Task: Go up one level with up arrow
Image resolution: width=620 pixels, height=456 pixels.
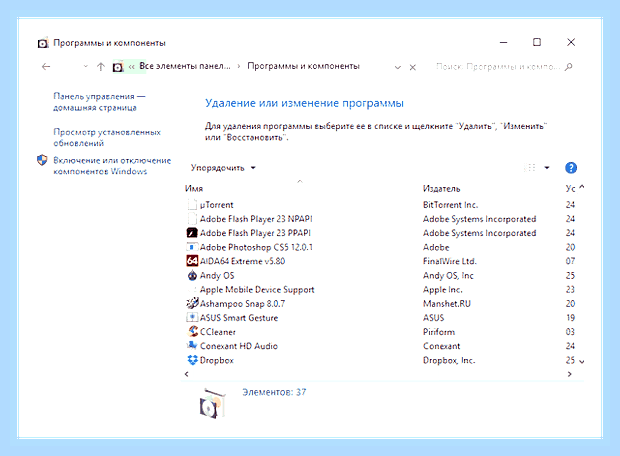Action: pos(101,66)
